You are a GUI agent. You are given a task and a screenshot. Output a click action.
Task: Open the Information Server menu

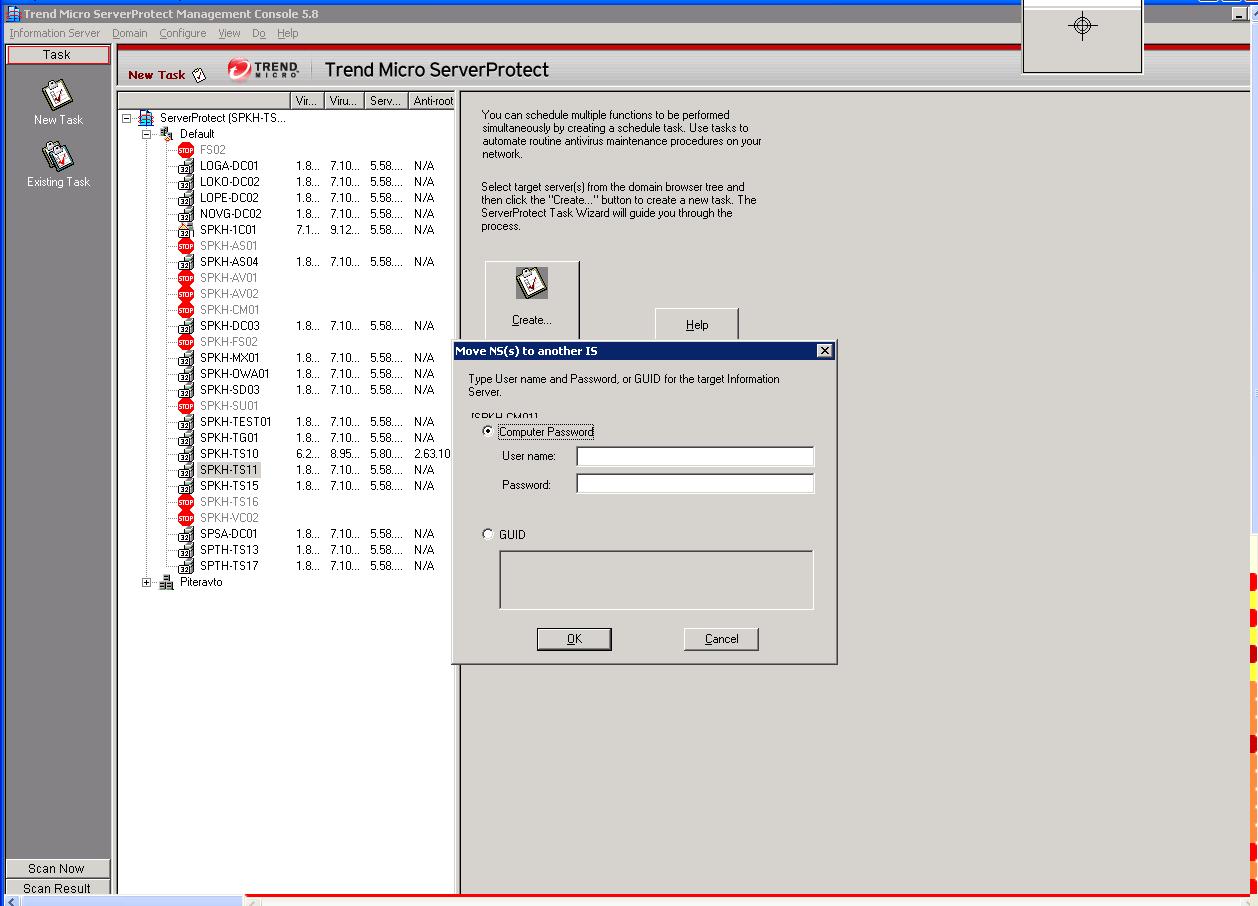pos(55,33)
